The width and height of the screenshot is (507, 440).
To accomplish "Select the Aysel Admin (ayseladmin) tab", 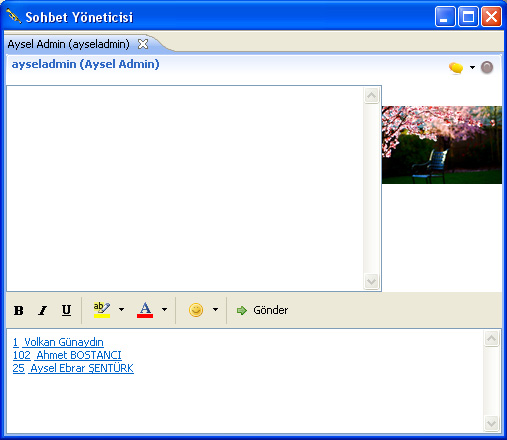I will (x=69, y=44).
